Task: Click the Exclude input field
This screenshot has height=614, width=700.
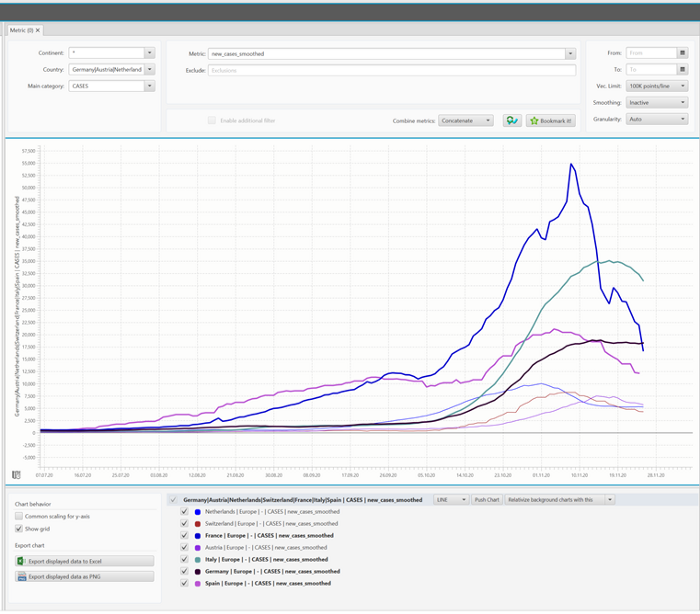Action: [391, 70]
